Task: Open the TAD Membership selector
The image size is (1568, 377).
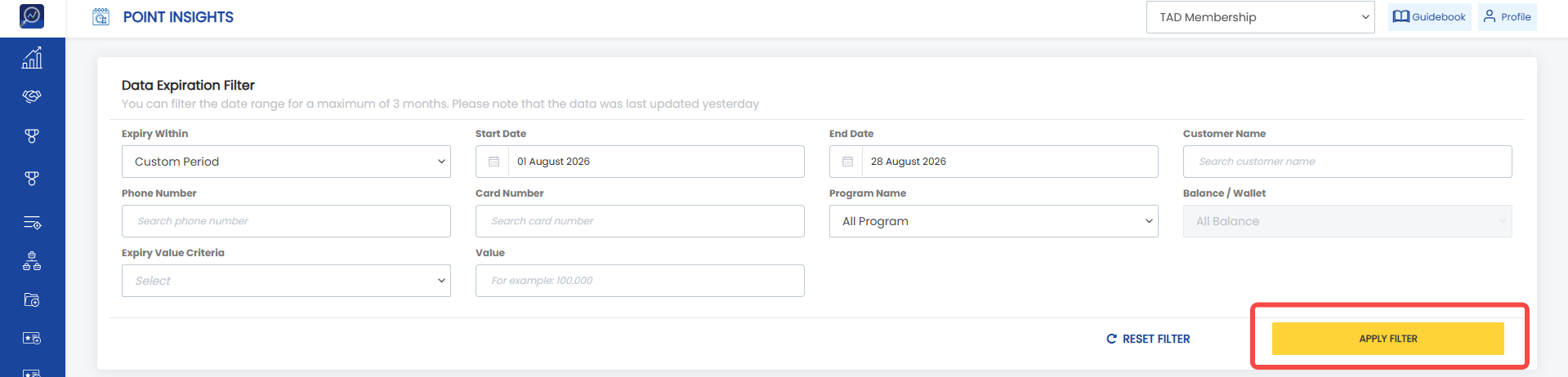Action: (1261, 17)
